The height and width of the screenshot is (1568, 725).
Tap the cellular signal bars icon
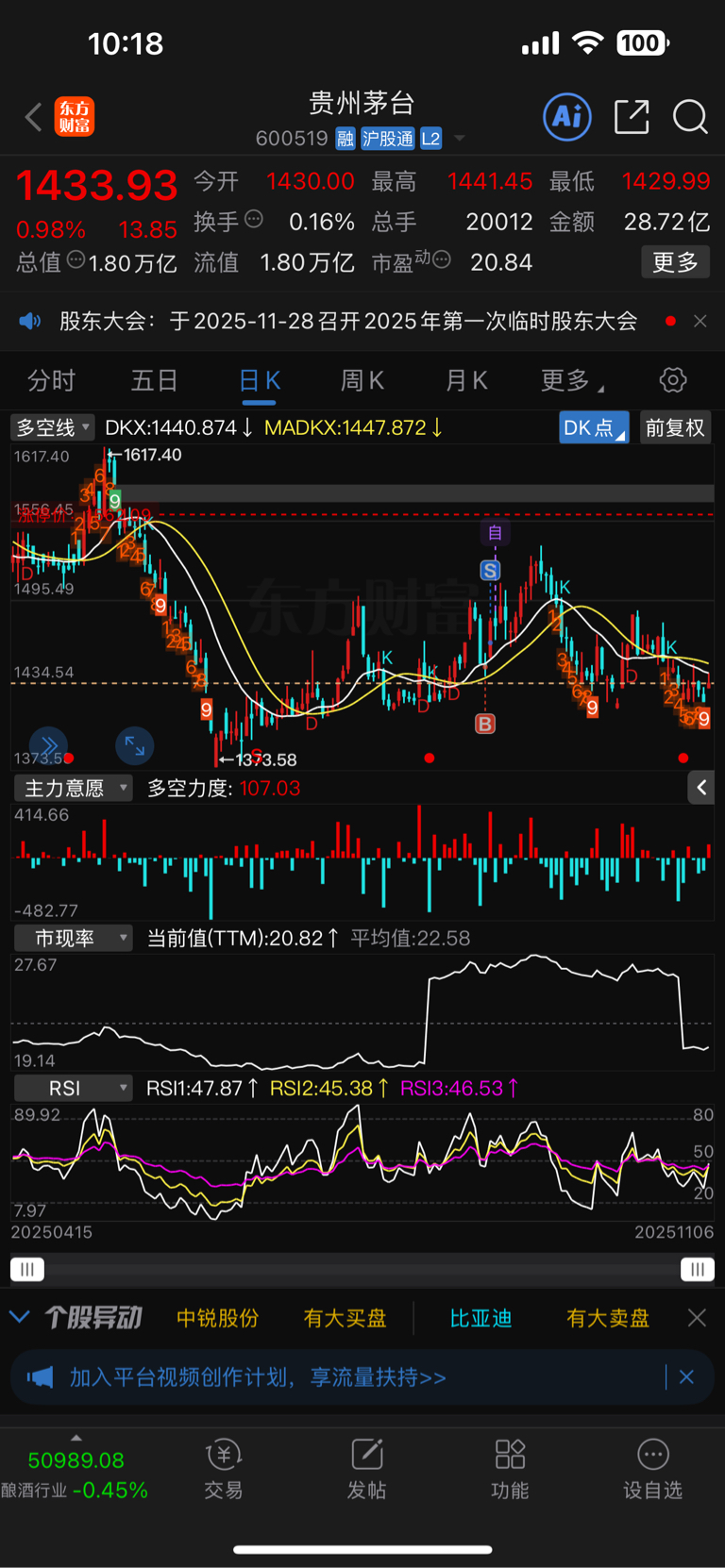click(541, 43)
